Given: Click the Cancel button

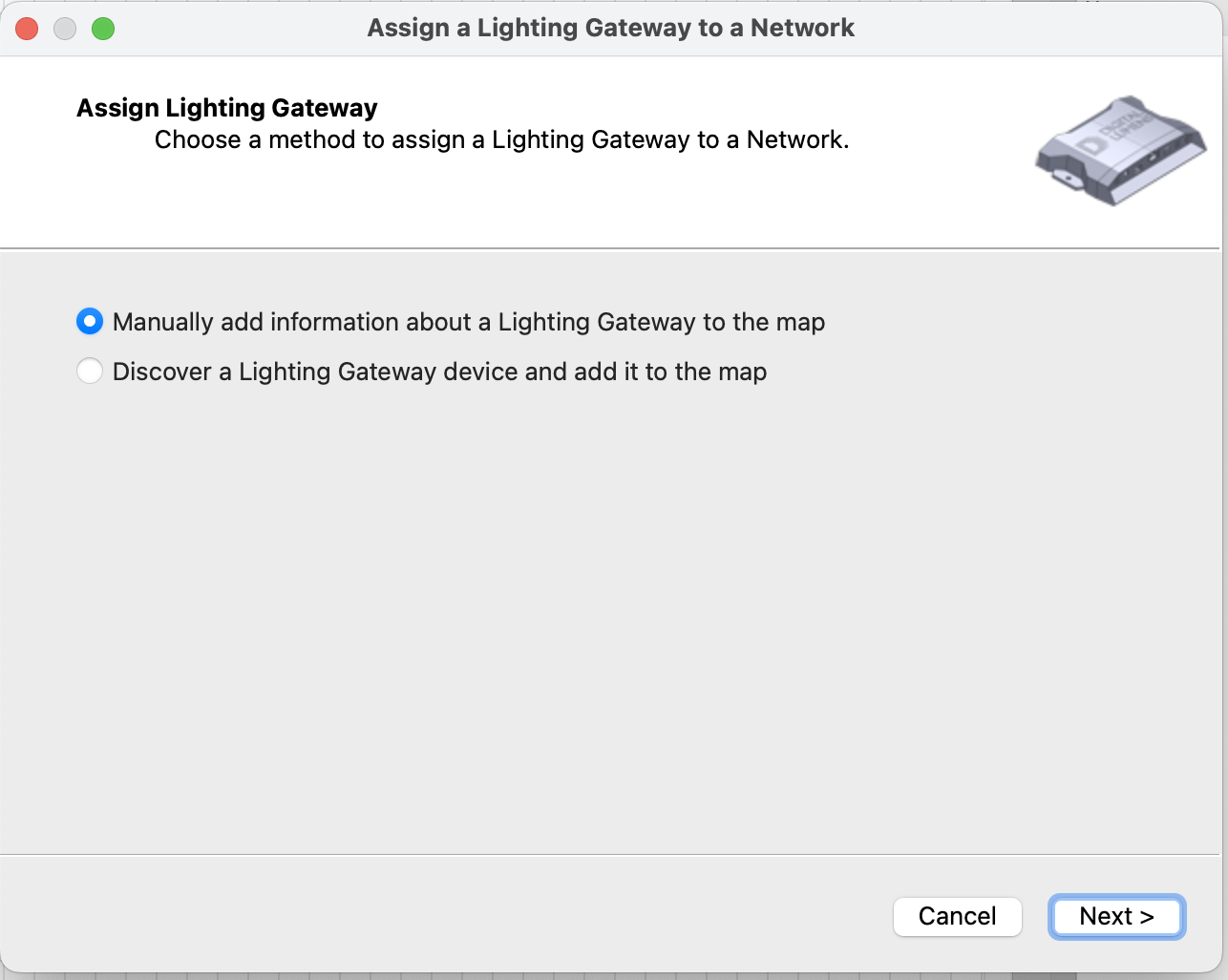Looking at the screenshot, I should tap(958, 917).
